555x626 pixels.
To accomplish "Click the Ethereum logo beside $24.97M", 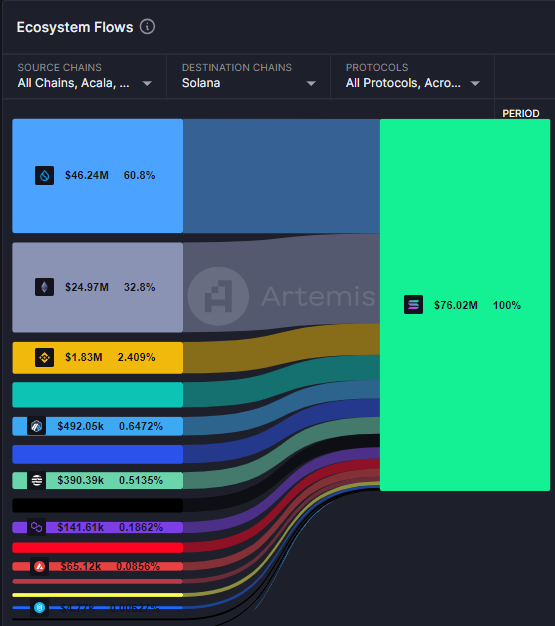I will click(x=44, y=287).
